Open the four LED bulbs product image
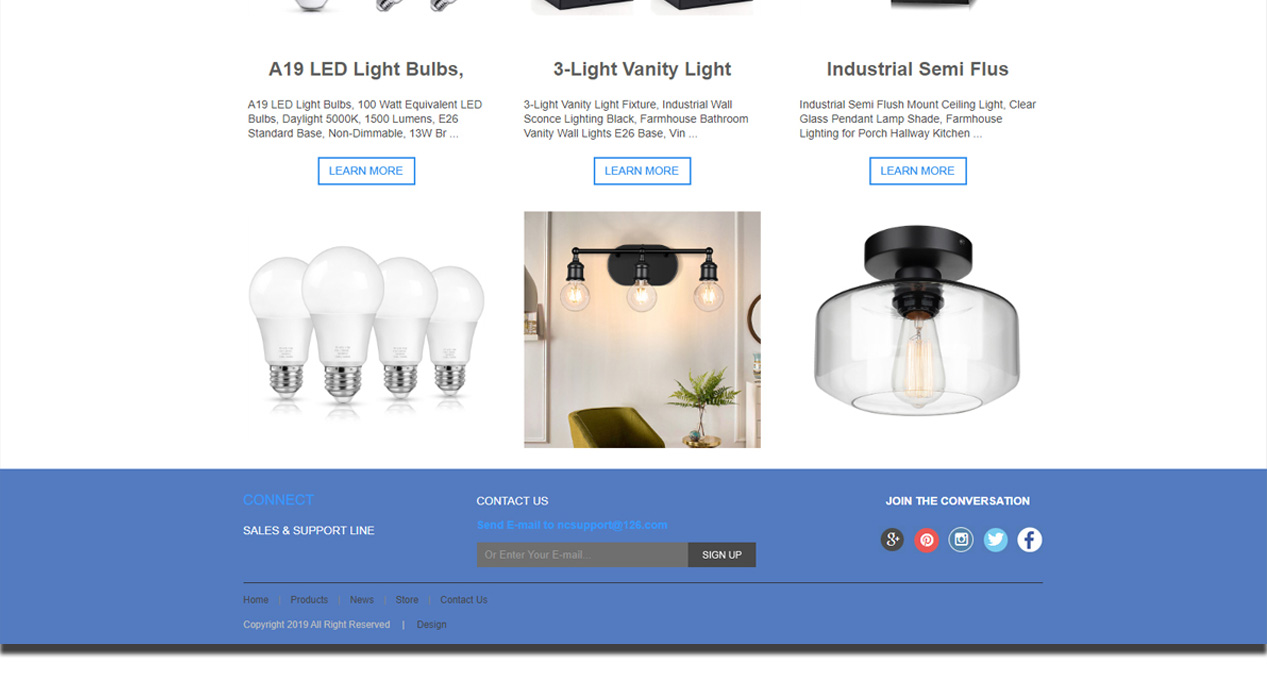Viewport: 1267px width, 699px height. (366, 329)
